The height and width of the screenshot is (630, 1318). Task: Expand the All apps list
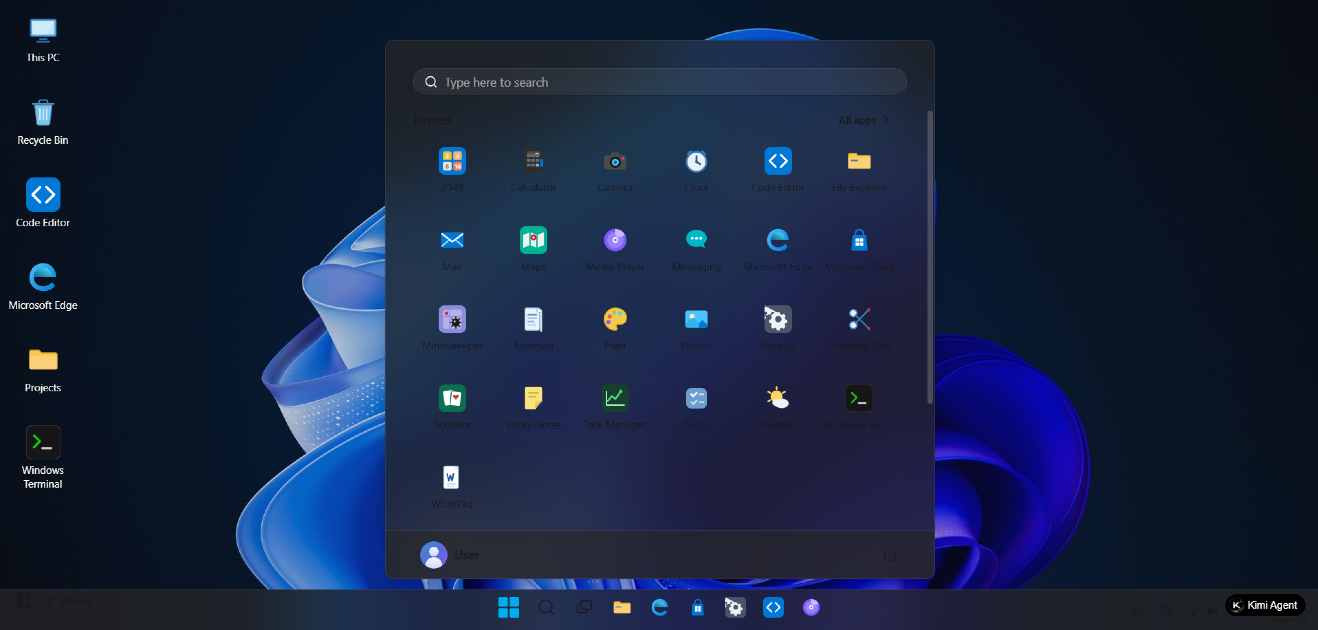click(x=864, y=120)
